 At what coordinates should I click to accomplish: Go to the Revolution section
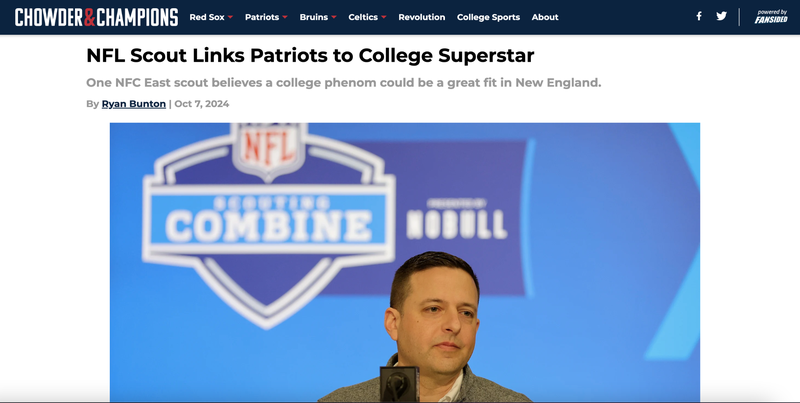(x=421, y=17)
